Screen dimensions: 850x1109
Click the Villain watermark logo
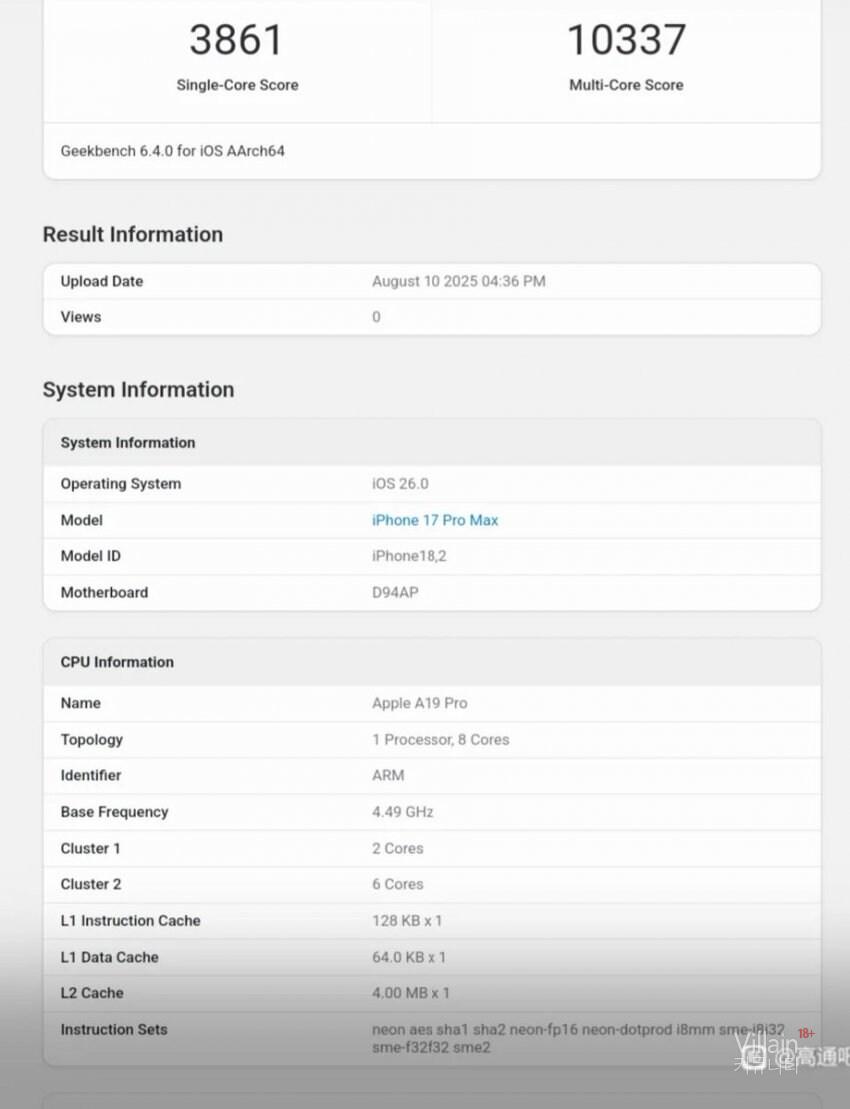coord(765,1046)
